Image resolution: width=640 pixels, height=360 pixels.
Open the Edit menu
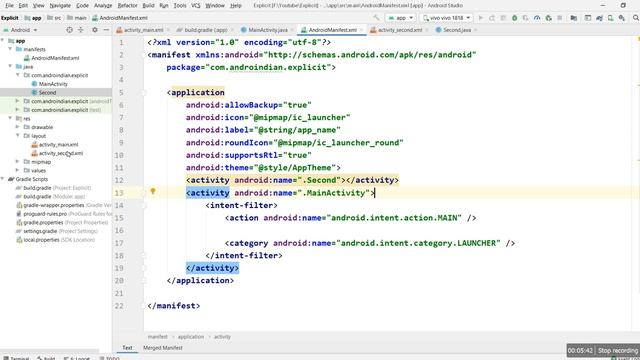(23, 5)
